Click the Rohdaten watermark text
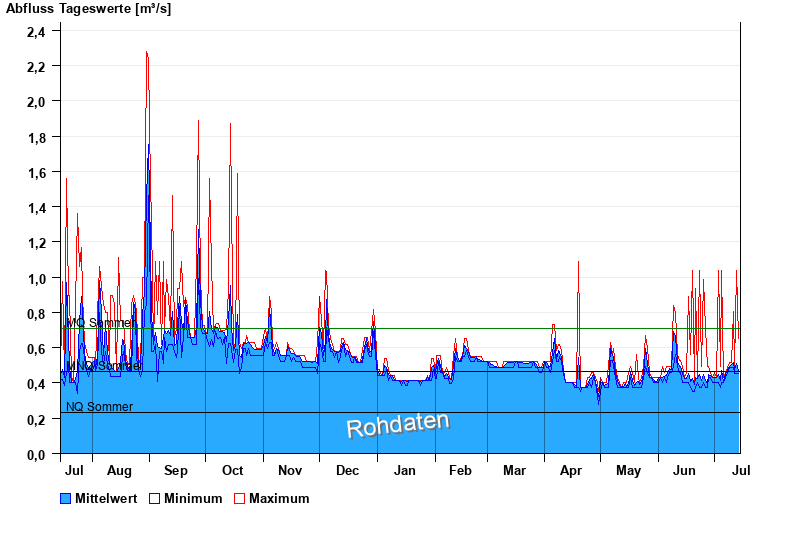This screenshot has width=800, height=550. 398,425
